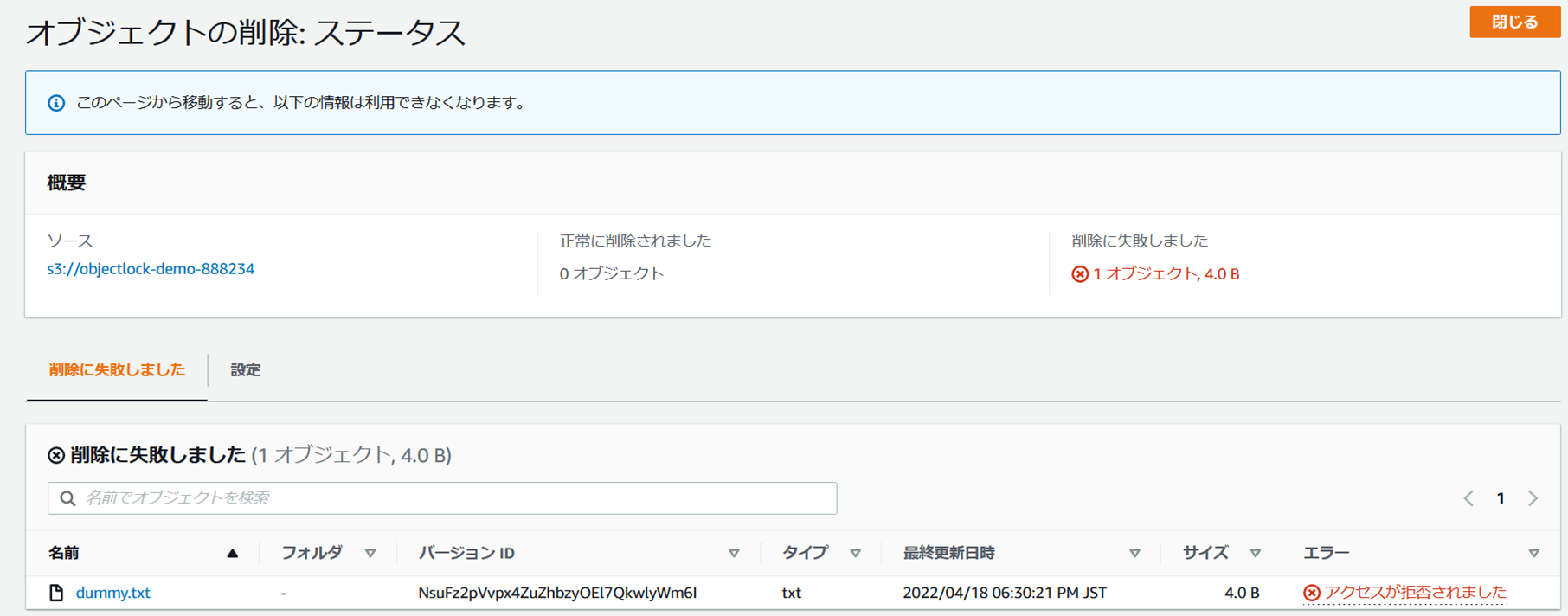Click the red error icon beside 1 オブジェクト, 4.0 B
Screen dimensions: 1568x616
pyautogui.click(x=1080, y=274)
